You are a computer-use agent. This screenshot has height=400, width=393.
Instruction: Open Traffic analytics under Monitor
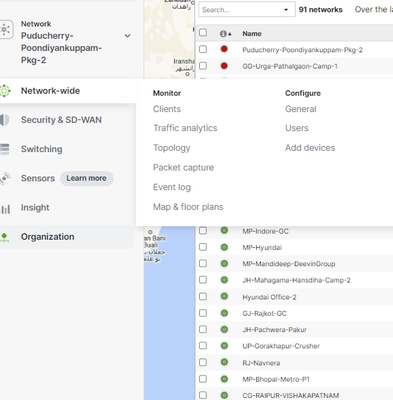coord(185,128)
